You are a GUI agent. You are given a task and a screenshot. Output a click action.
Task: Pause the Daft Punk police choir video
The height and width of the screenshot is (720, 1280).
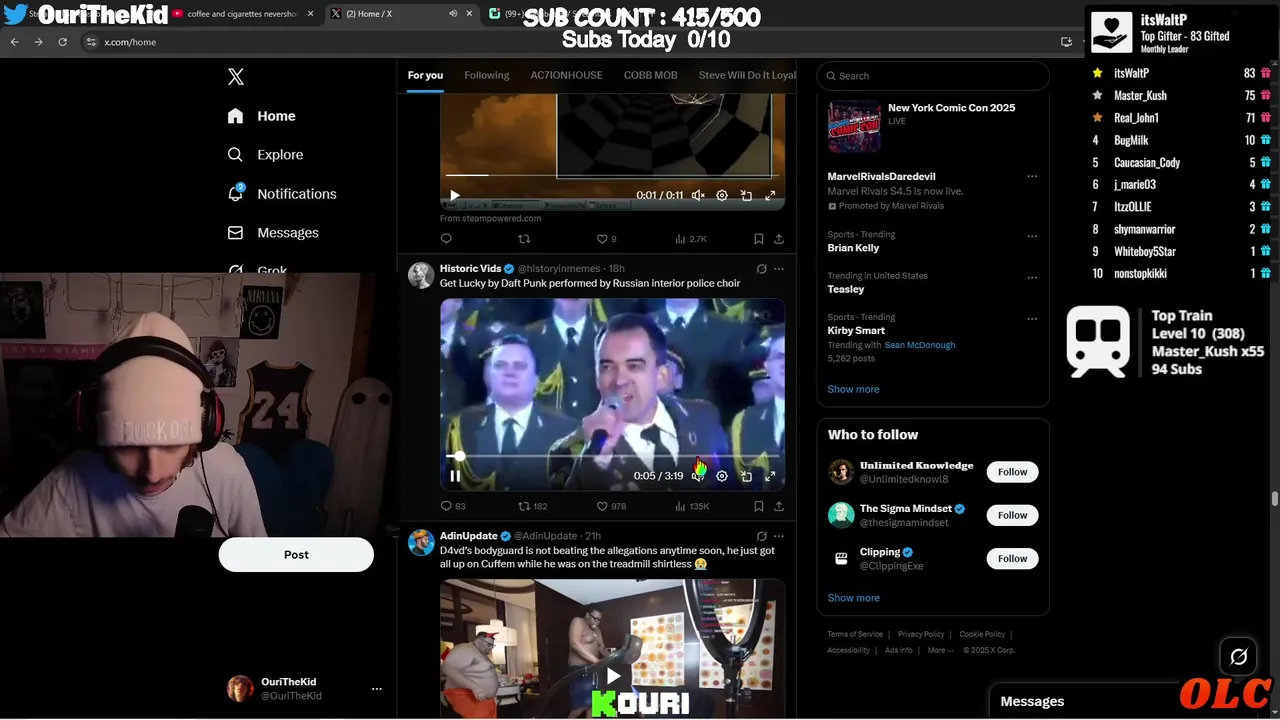coord(455,476)
